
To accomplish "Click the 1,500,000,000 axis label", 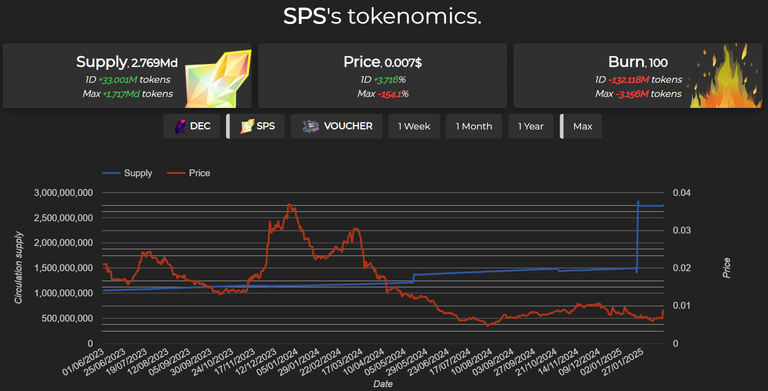I will coord(63,268).
